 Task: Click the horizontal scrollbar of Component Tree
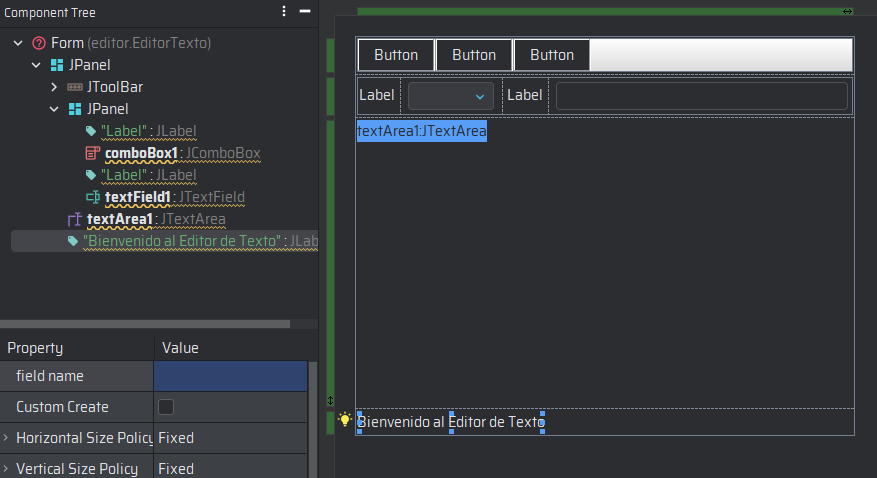coord(145,324)
